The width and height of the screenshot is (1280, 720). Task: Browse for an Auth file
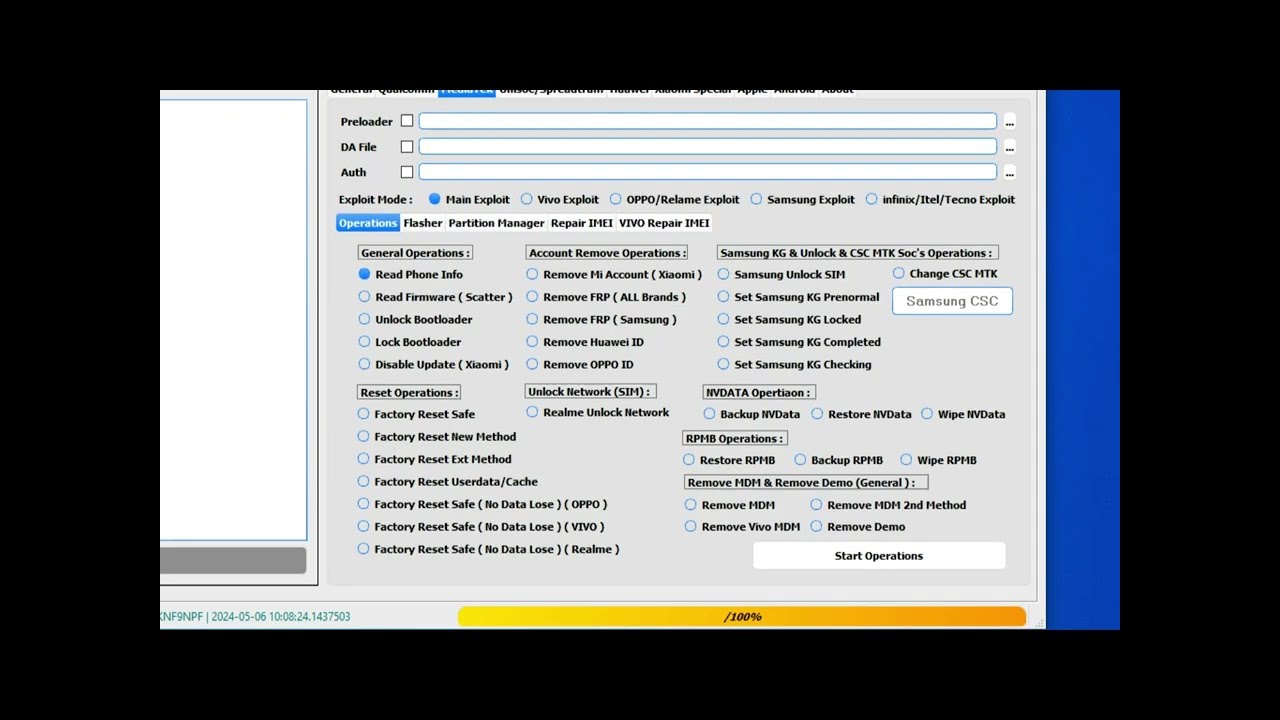[1009, 172]
